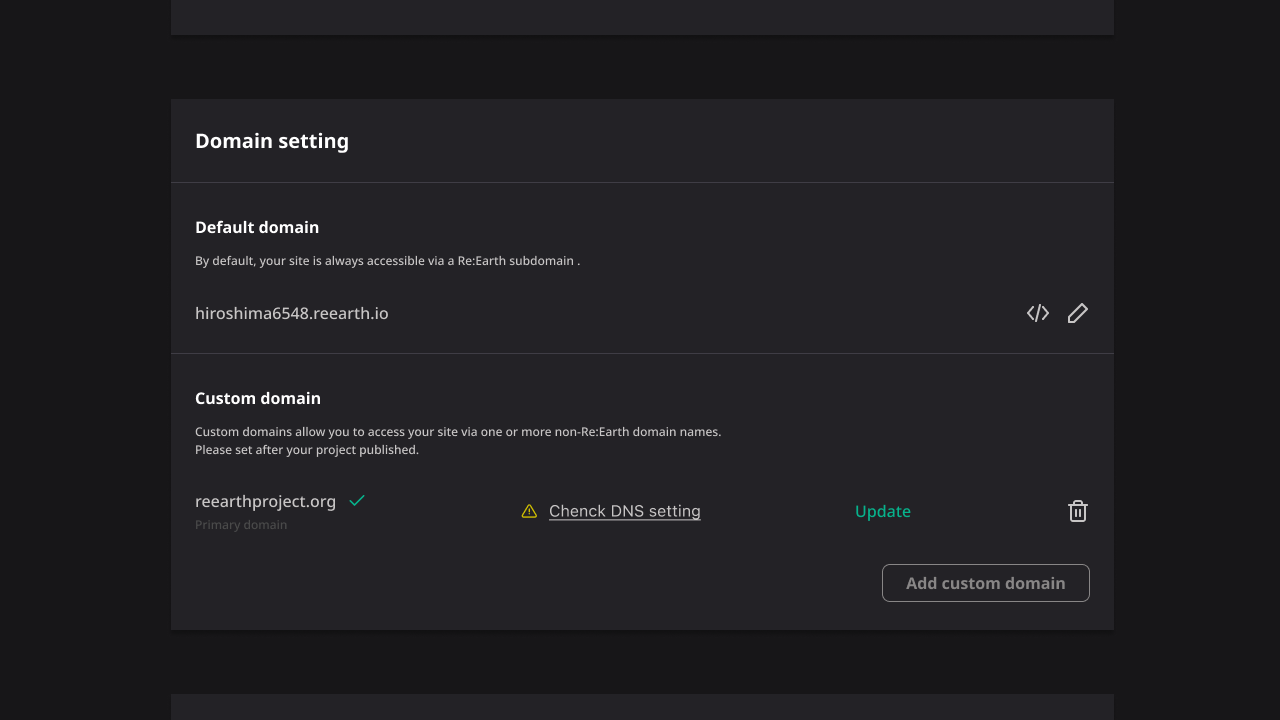
Task: Edit the default domain with the pencil icon
Action: (x=1077, y=313)
